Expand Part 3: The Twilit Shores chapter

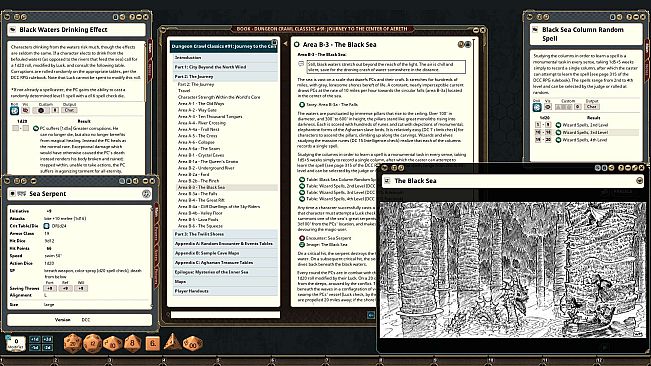(225, 234)
